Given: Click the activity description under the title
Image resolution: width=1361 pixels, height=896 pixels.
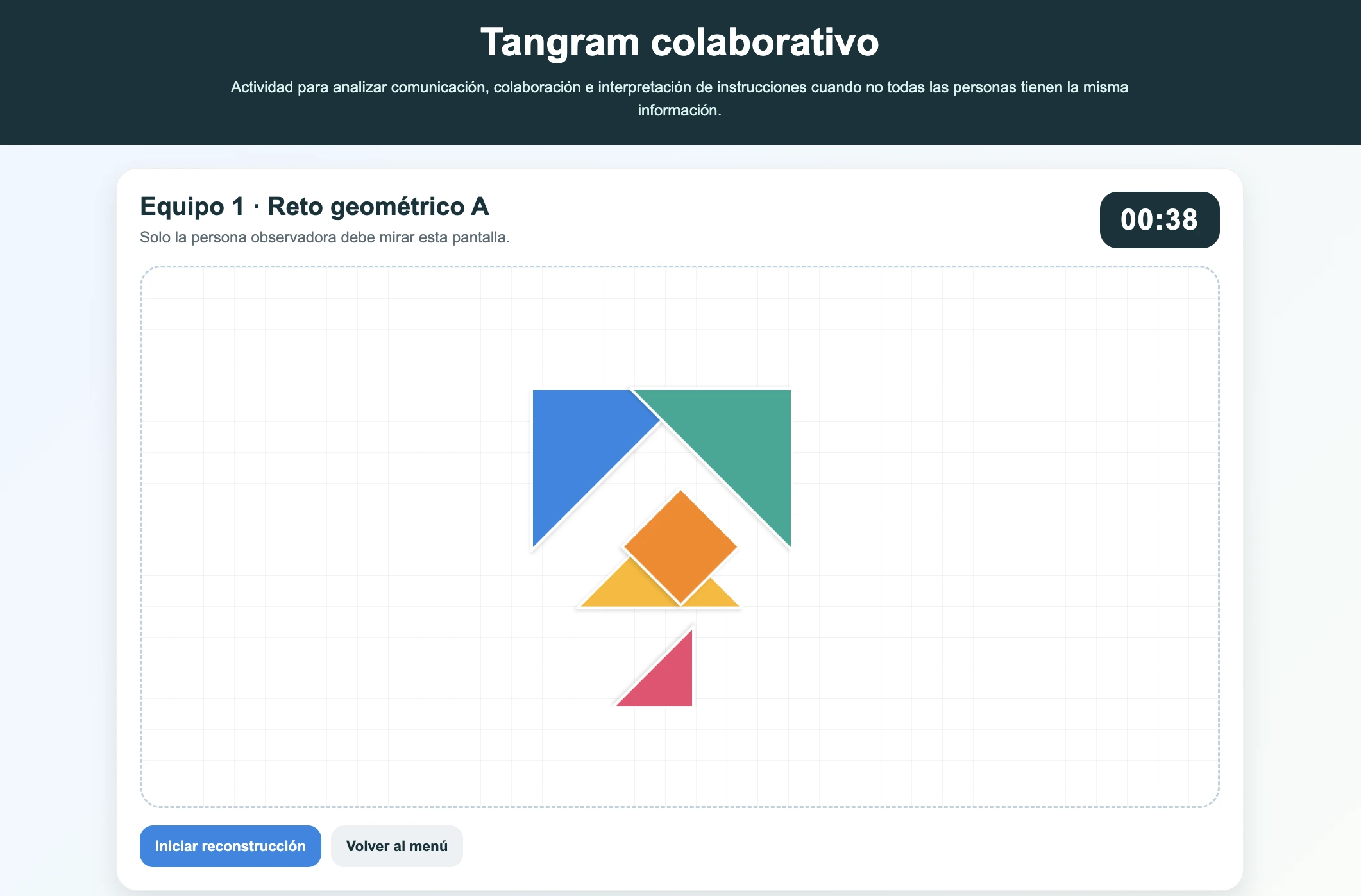Looking at the screenshot, I should coord(680,98).
